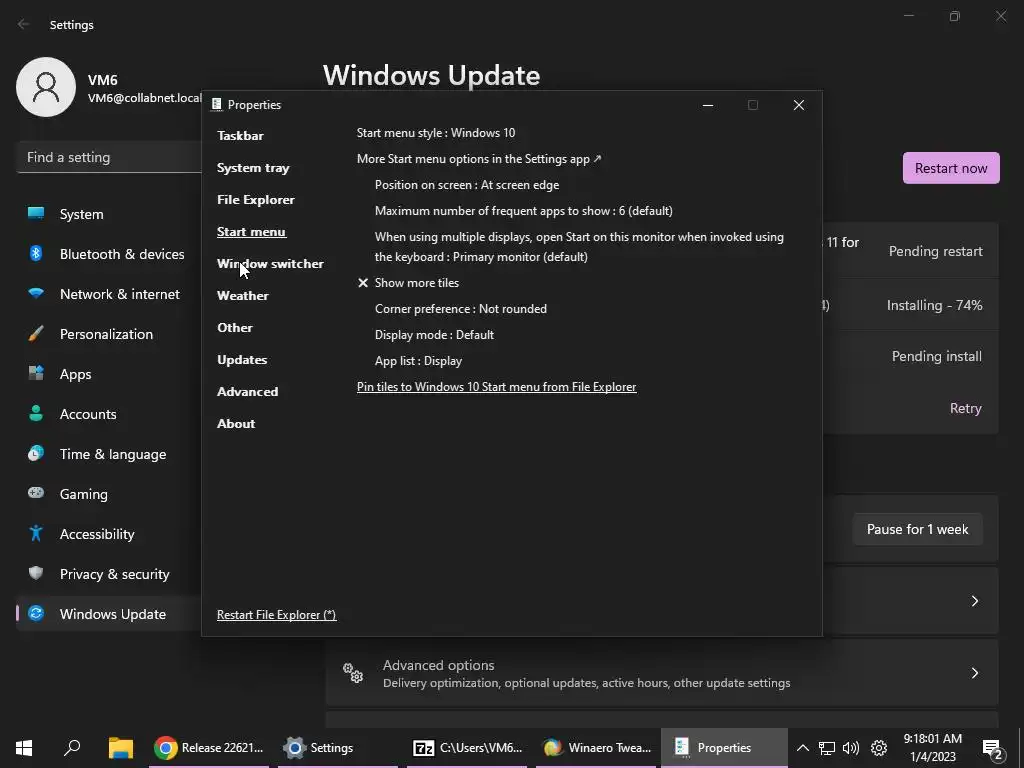Screen dimensions: 1024x768
Task: Click the Retry link in Windows Update
Action: coord(965,409)
